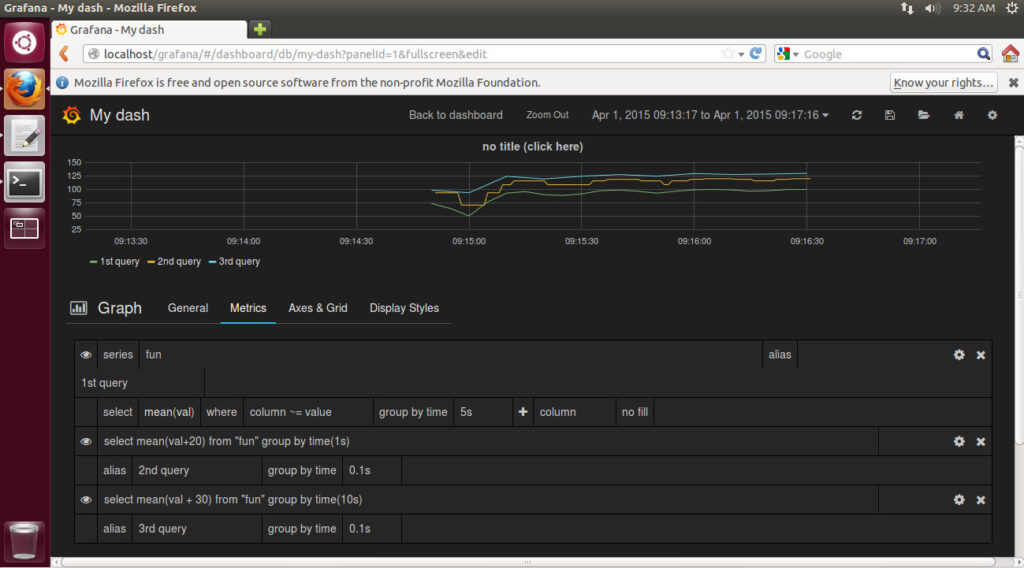Viewport: 1024px width, 568px height.
Task: Click the no title (click here) panel title
Action: (532, 147)
